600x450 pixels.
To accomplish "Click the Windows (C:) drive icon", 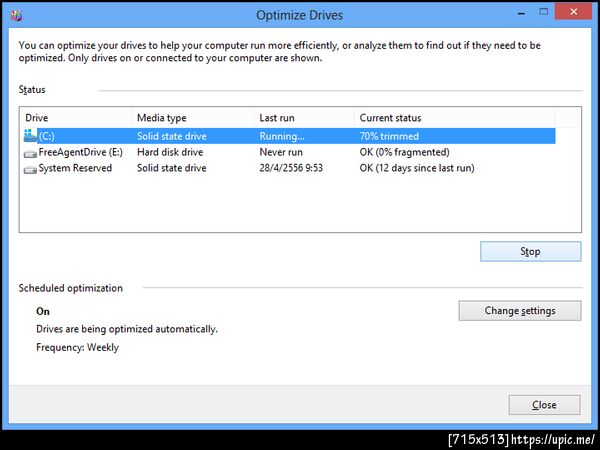I will click(x=29, y=135).
